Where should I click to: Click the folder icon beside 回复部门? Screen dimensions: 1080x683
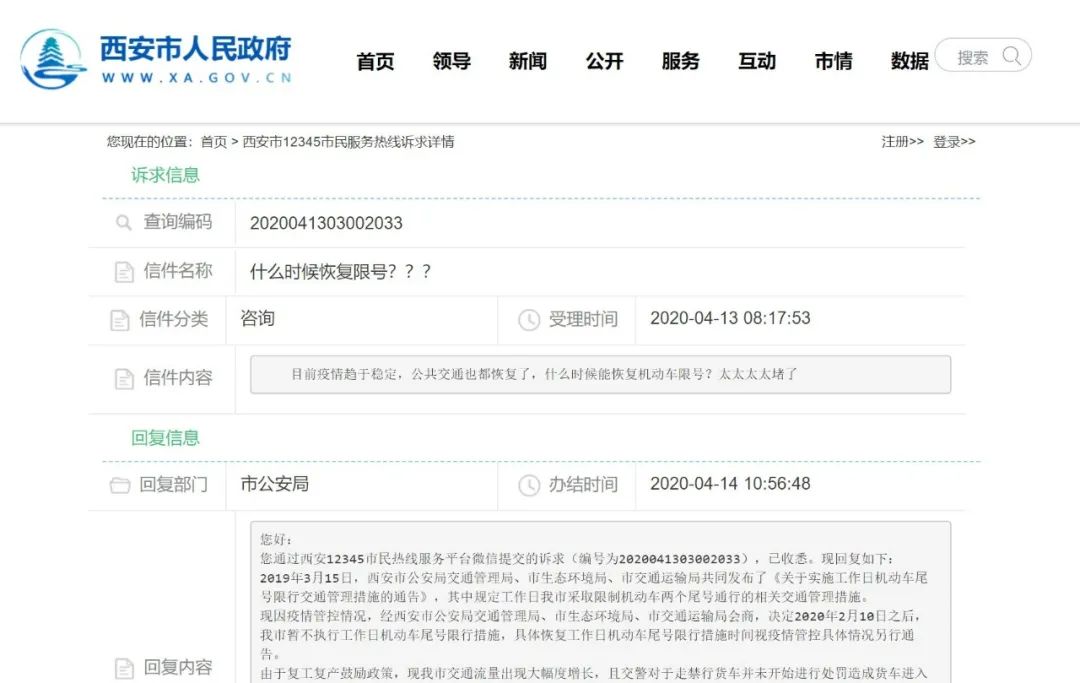[120, 485]
